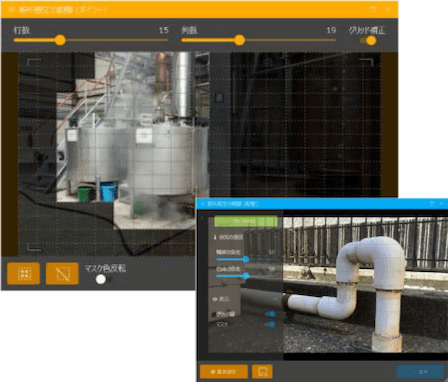Click the back arrow at side panel top-left
Image resolution: width=448 pixels, height=382 pixels.
pos(202,218)
